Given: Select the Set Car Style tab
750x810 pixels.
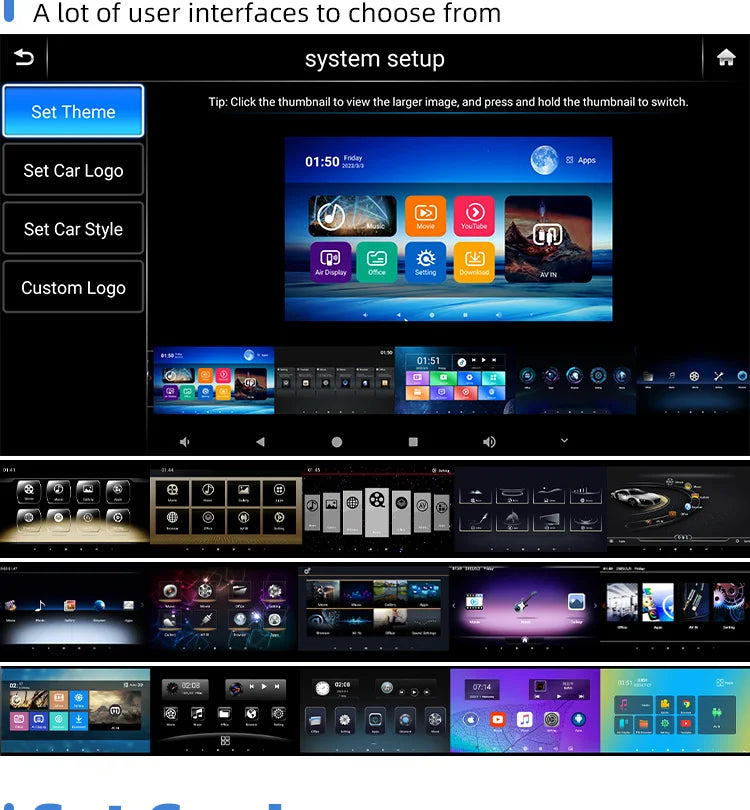Looking at the screenshot, I should (73, 229).
